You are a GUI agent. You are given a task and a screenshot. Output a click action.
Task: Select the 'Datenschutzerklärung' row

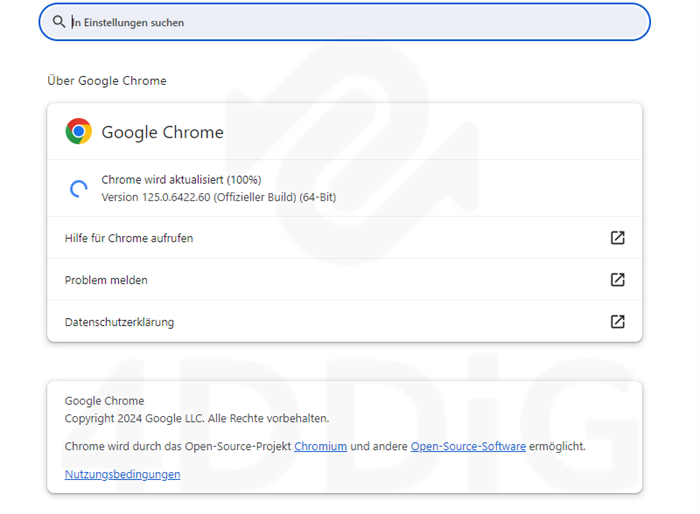344,322
